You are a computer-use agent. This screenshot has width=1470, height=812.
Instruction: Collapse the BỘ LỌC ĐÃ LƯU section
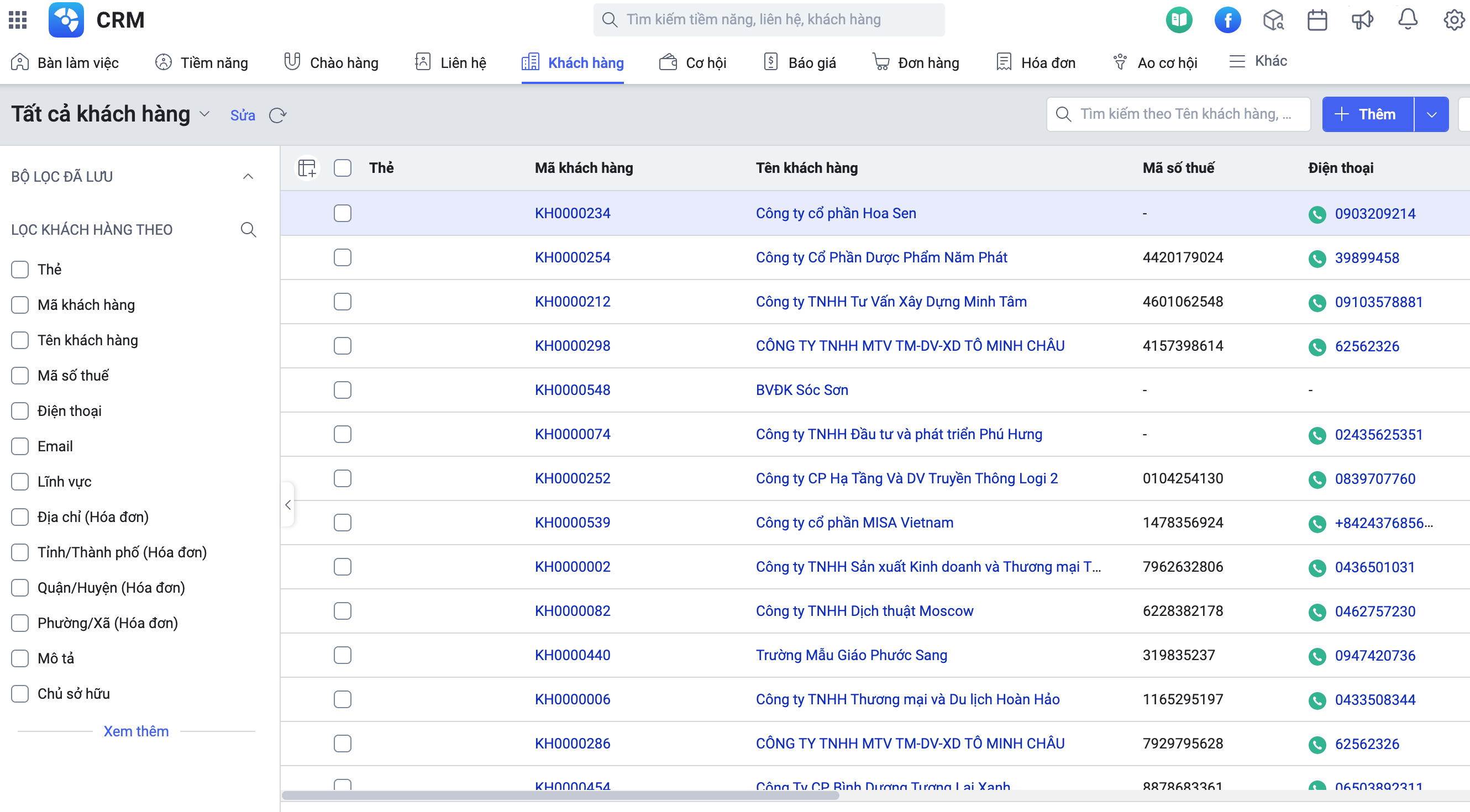pyautogui.click(x=248, y=177)
